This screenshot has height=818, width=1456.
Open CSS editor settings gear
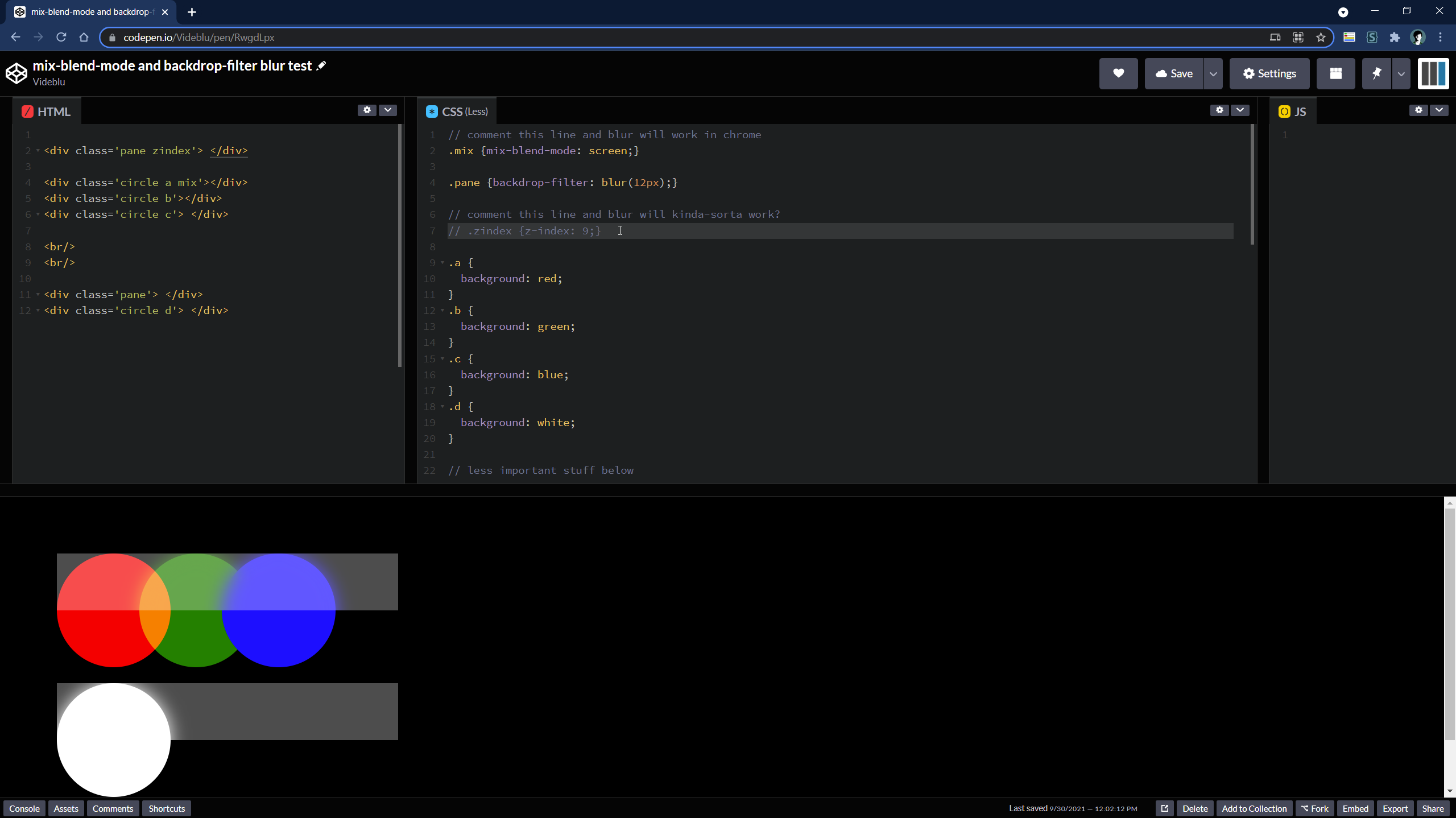pyautogui.click(x=1219, y=110)
